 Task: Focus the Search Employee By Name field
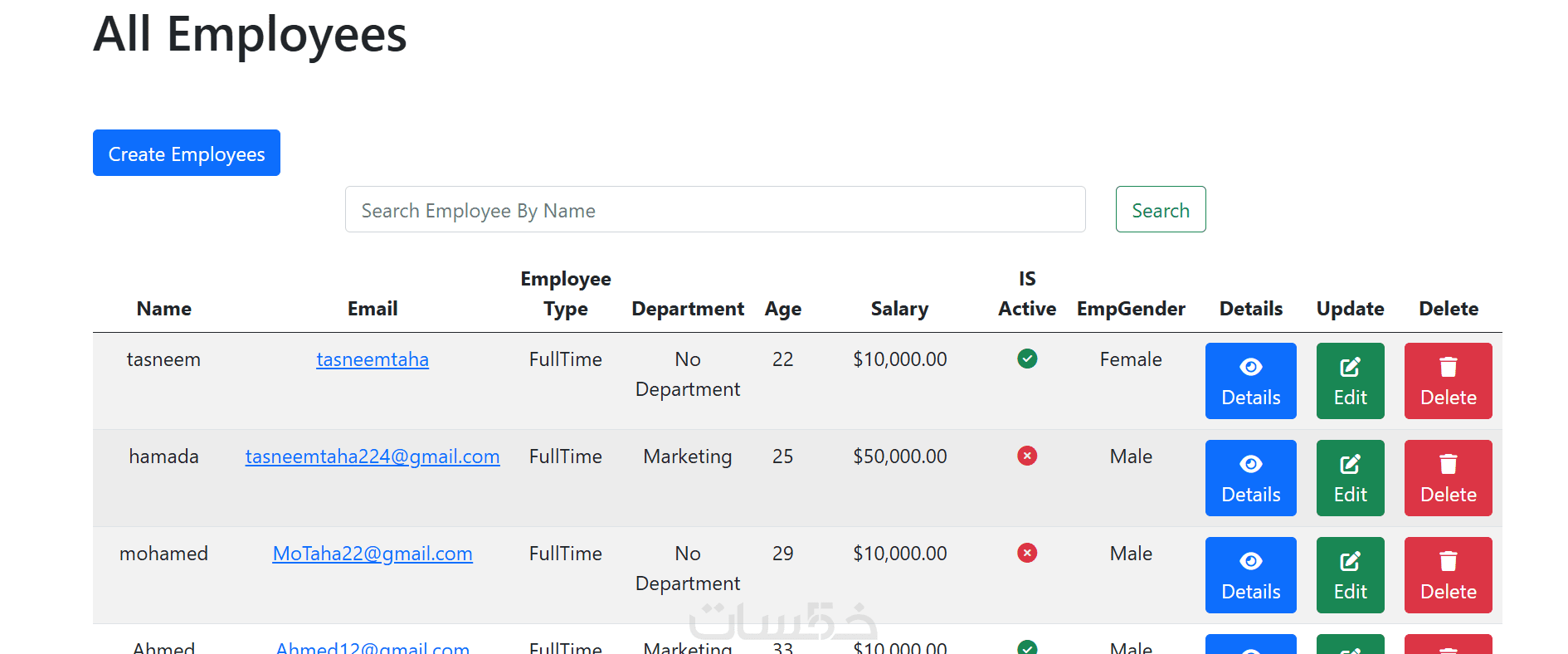[x=715, y=210]
